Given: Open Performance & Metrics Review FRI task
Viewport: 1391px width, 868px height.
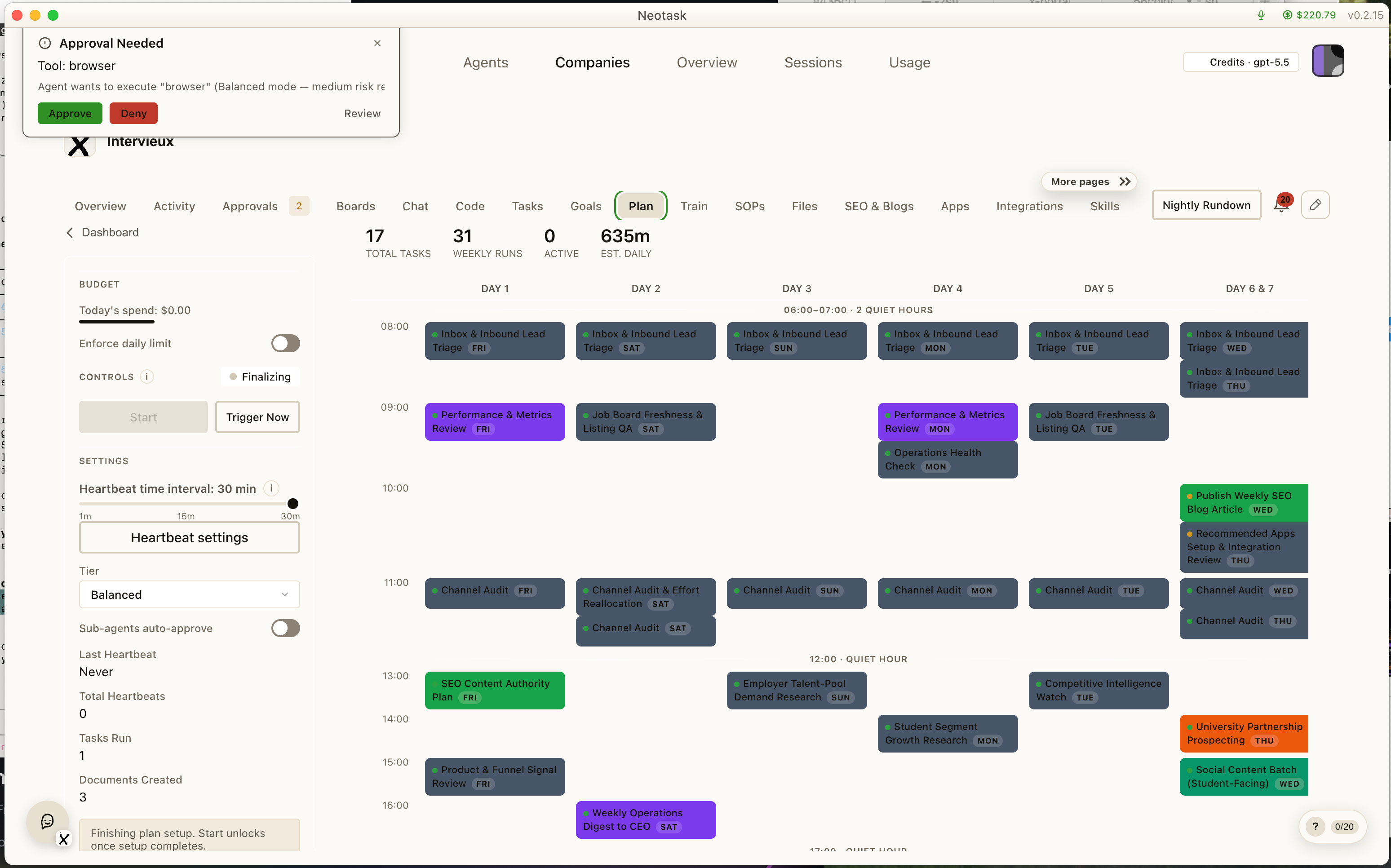Looking at the screenshot, I should pyautogui.click(x=495, y=422).
